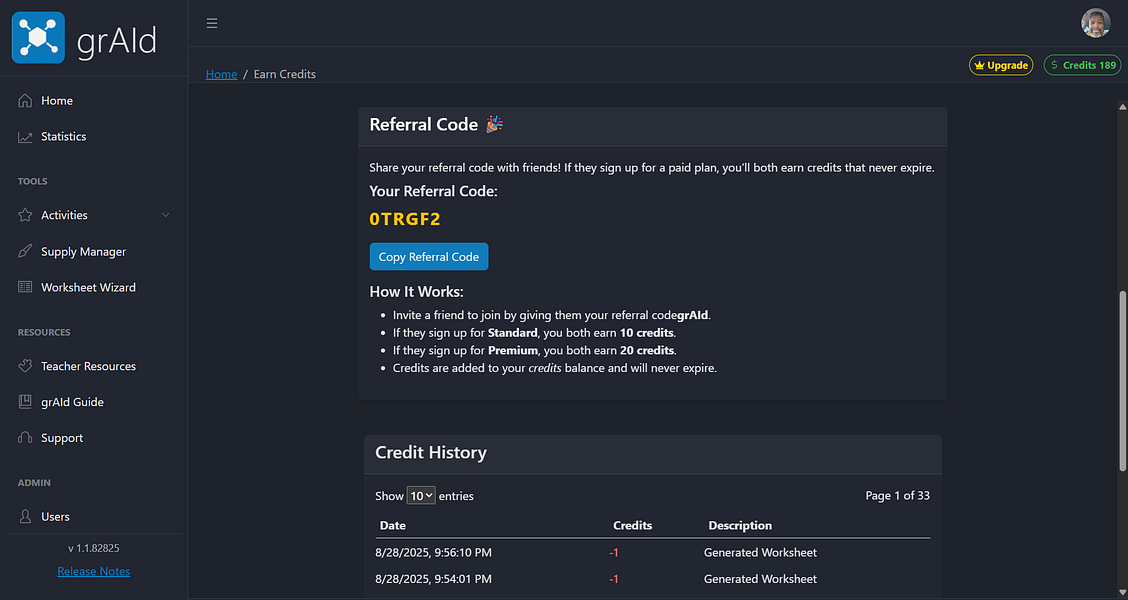The width and height of the screenshot is (1128, 600).
Task: Expand the Activities submenu chevron
Action: click(x=166, y=216)
